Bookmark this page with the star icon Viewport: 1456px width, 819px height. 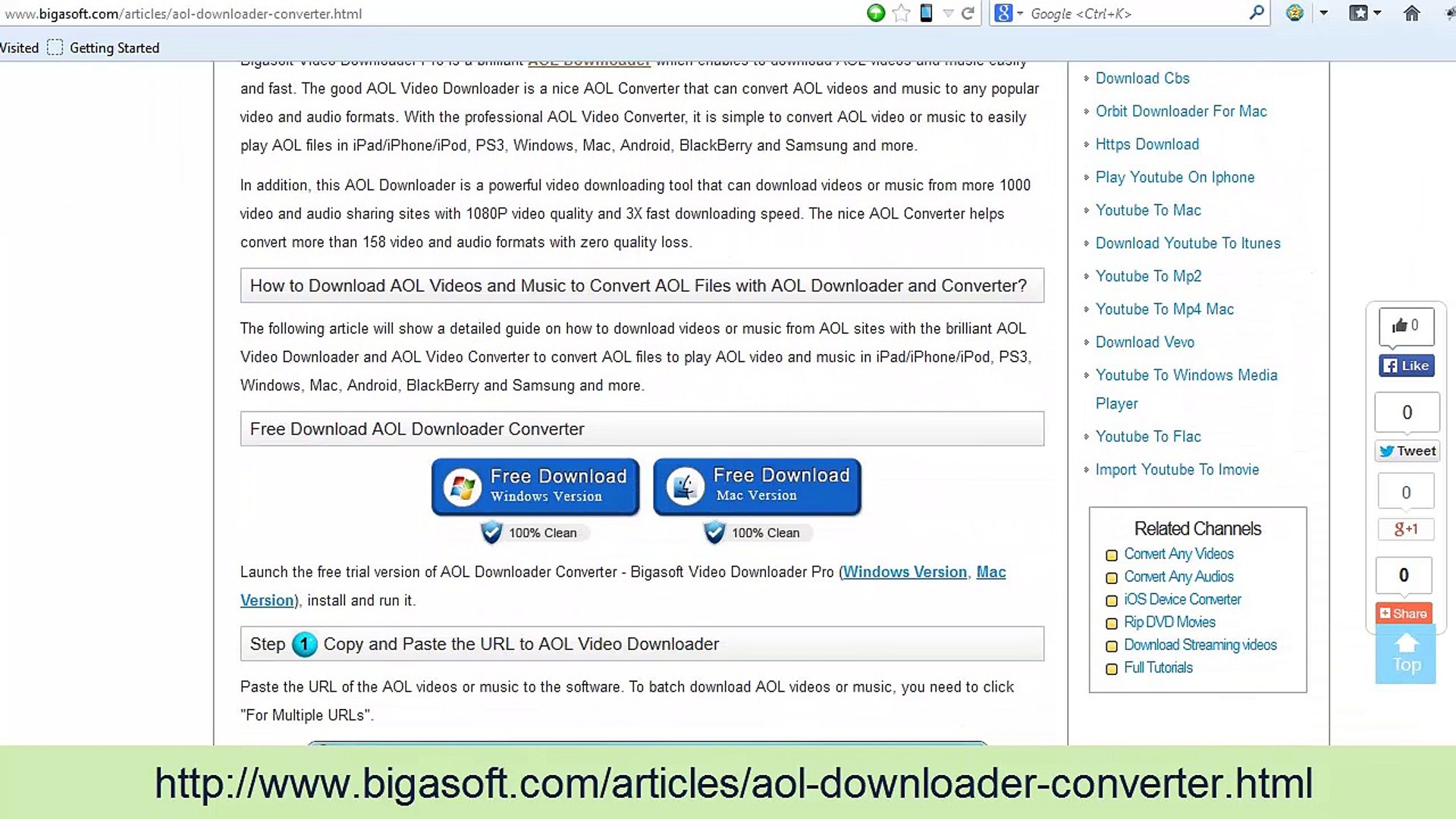[901, 13]
